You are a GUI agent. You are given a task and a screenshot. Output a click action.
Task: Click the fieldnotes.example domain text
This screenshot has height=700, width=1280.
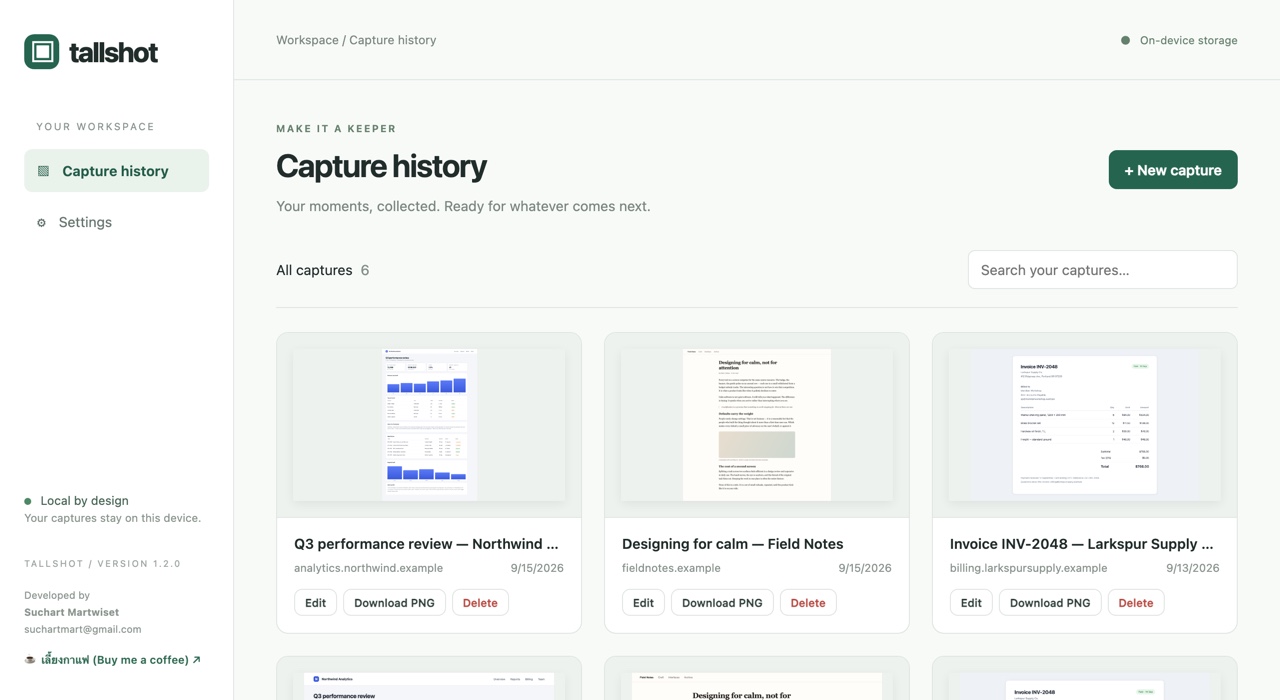[671, 568]
